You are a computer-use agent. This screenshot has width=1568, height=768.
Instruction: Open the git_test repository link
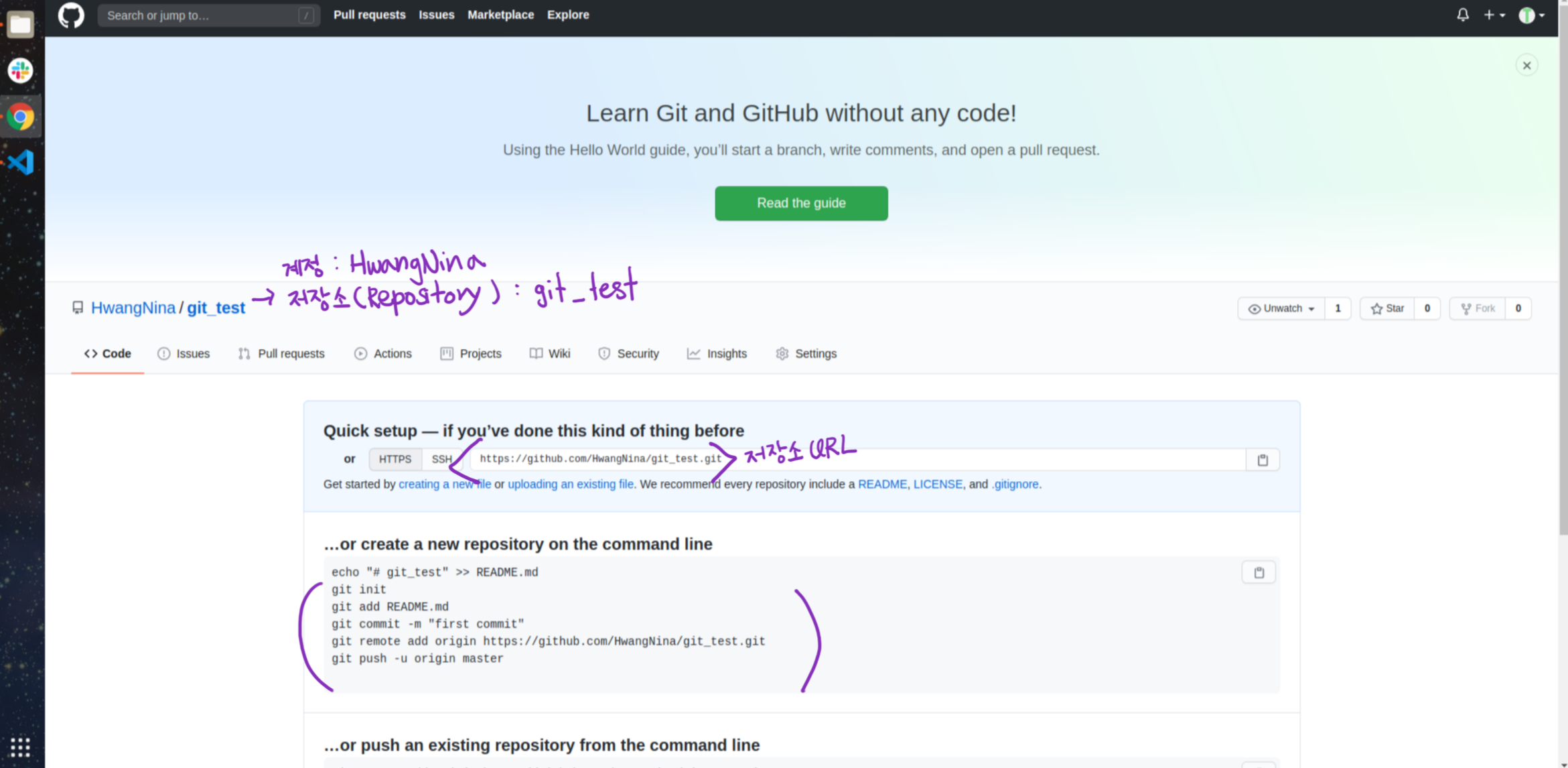[x=216, y=308]
